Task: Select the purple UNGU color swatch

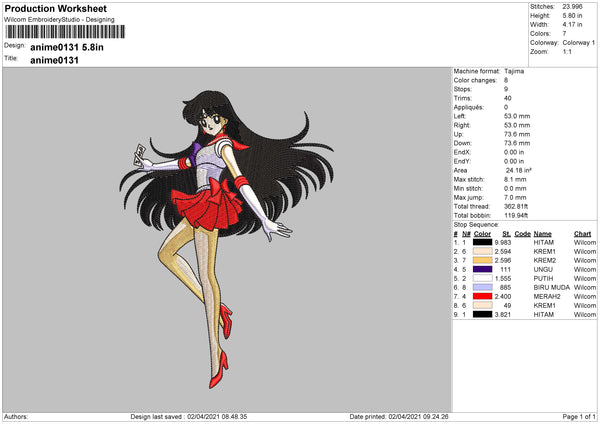Action: coord(482,269)
